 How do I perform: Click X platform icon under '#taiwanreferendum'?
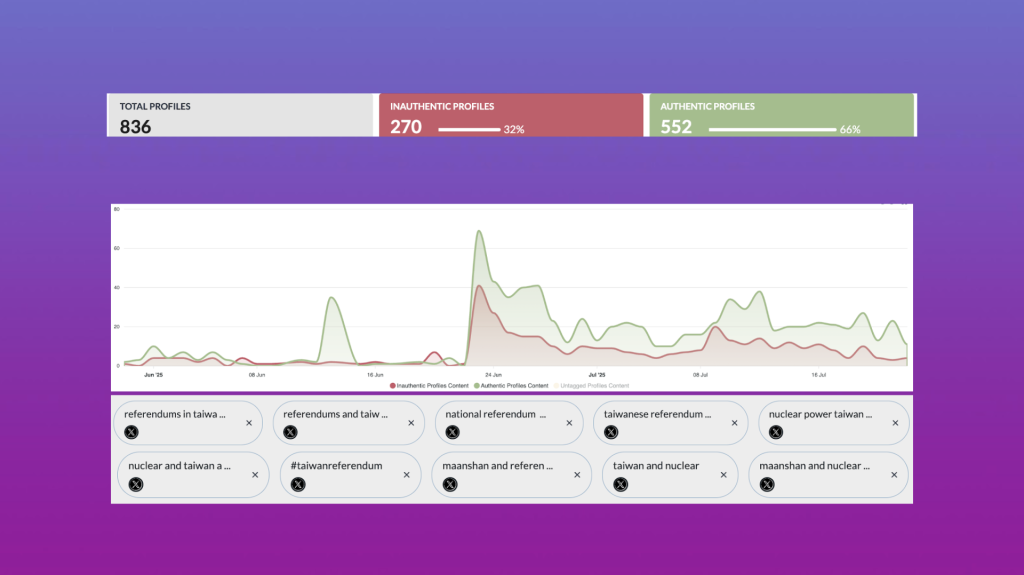point(297,484)
